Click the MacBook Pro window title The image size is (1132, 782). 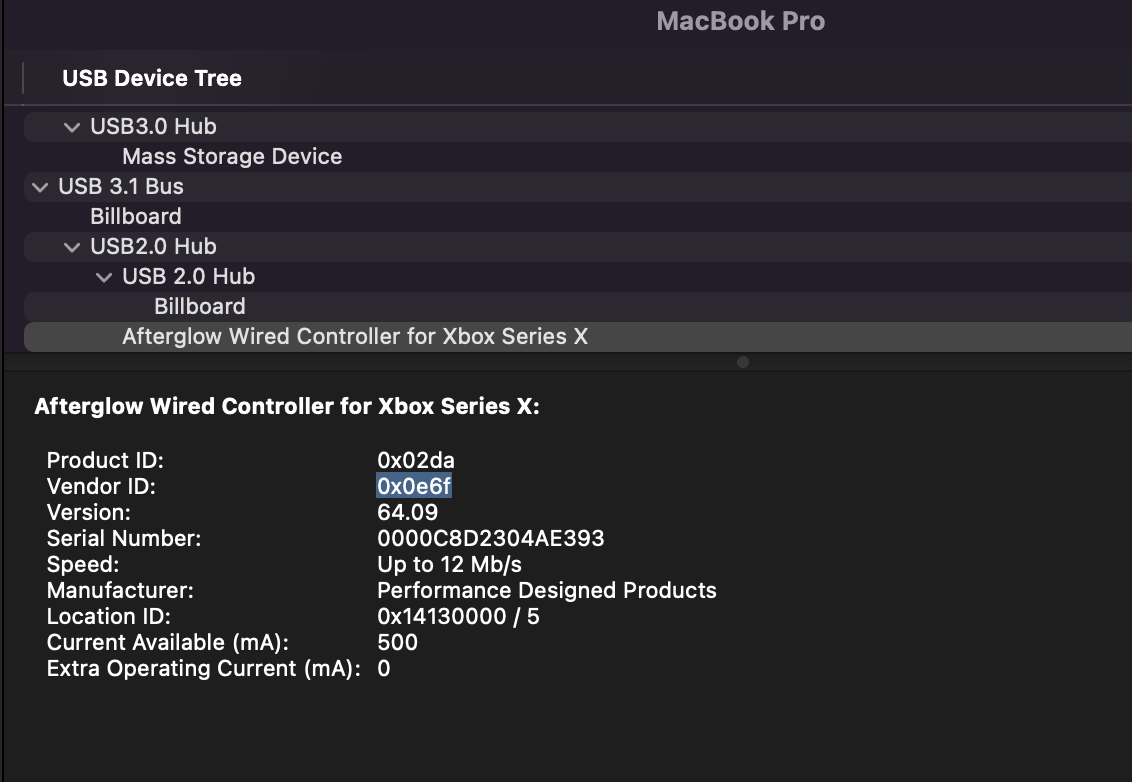coord(740,21)
